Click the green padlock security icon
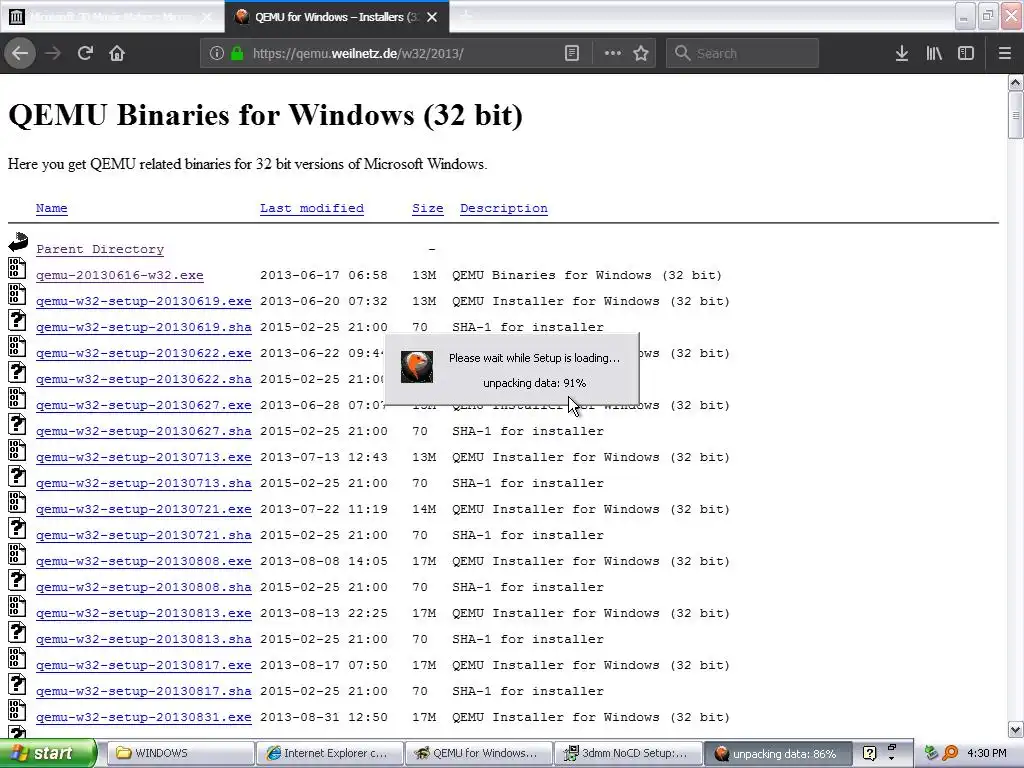 click(x=237, y=53)
